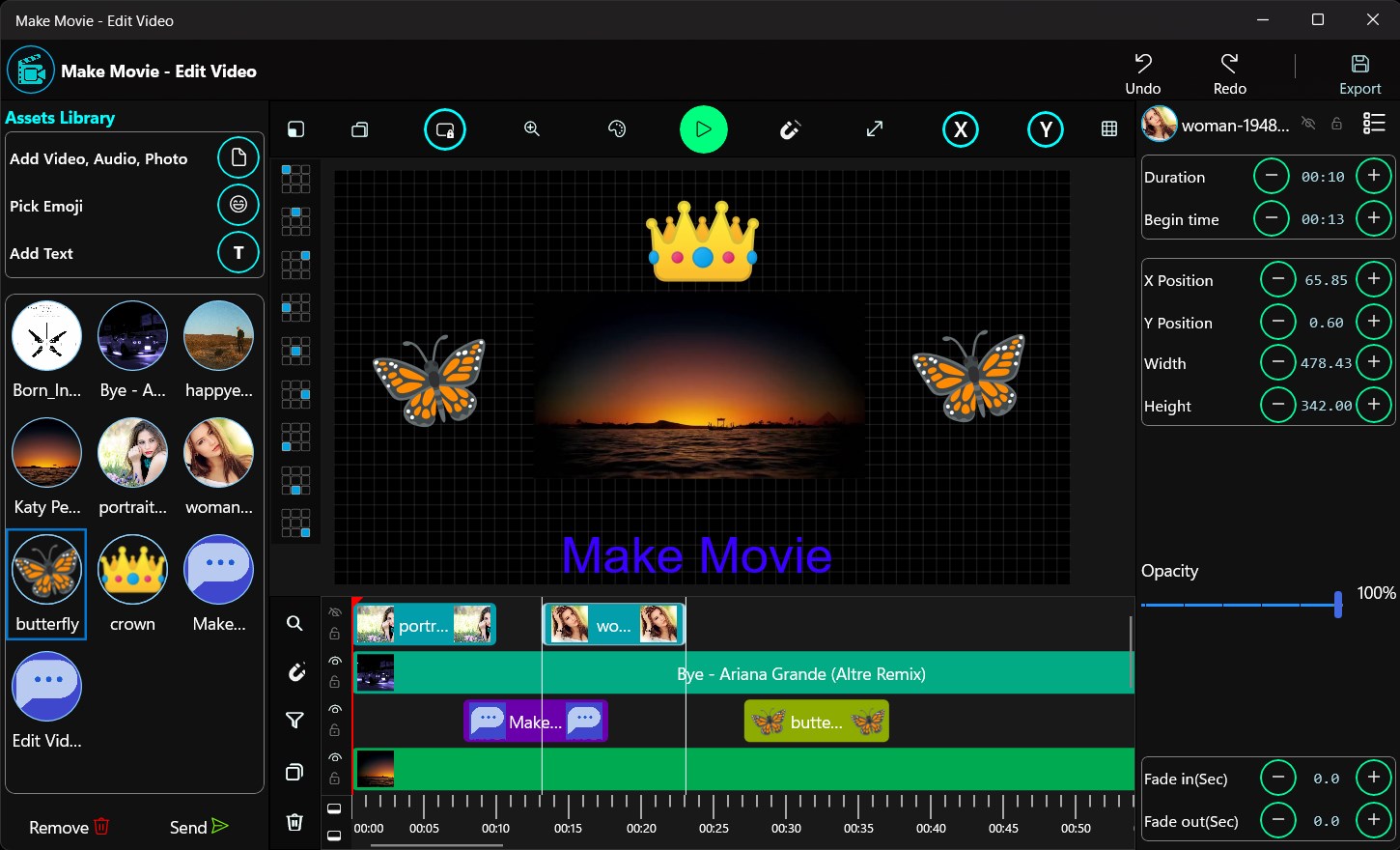Select the zoom magnifier tool
This screenshot has width=1400, height=850.
(x=531, y=128)
